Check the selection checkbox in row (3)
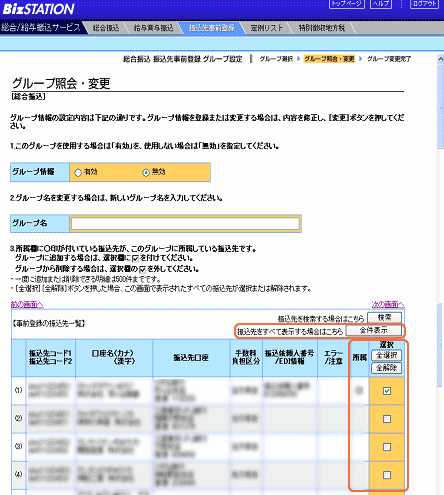 (x=387, y=447)
